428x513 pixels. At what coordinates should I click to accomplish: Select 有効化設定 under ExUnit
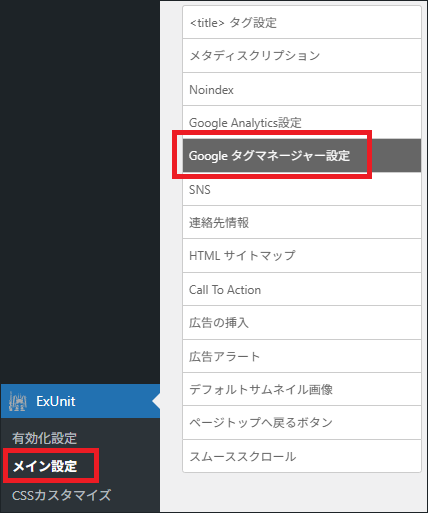point(44,438)
